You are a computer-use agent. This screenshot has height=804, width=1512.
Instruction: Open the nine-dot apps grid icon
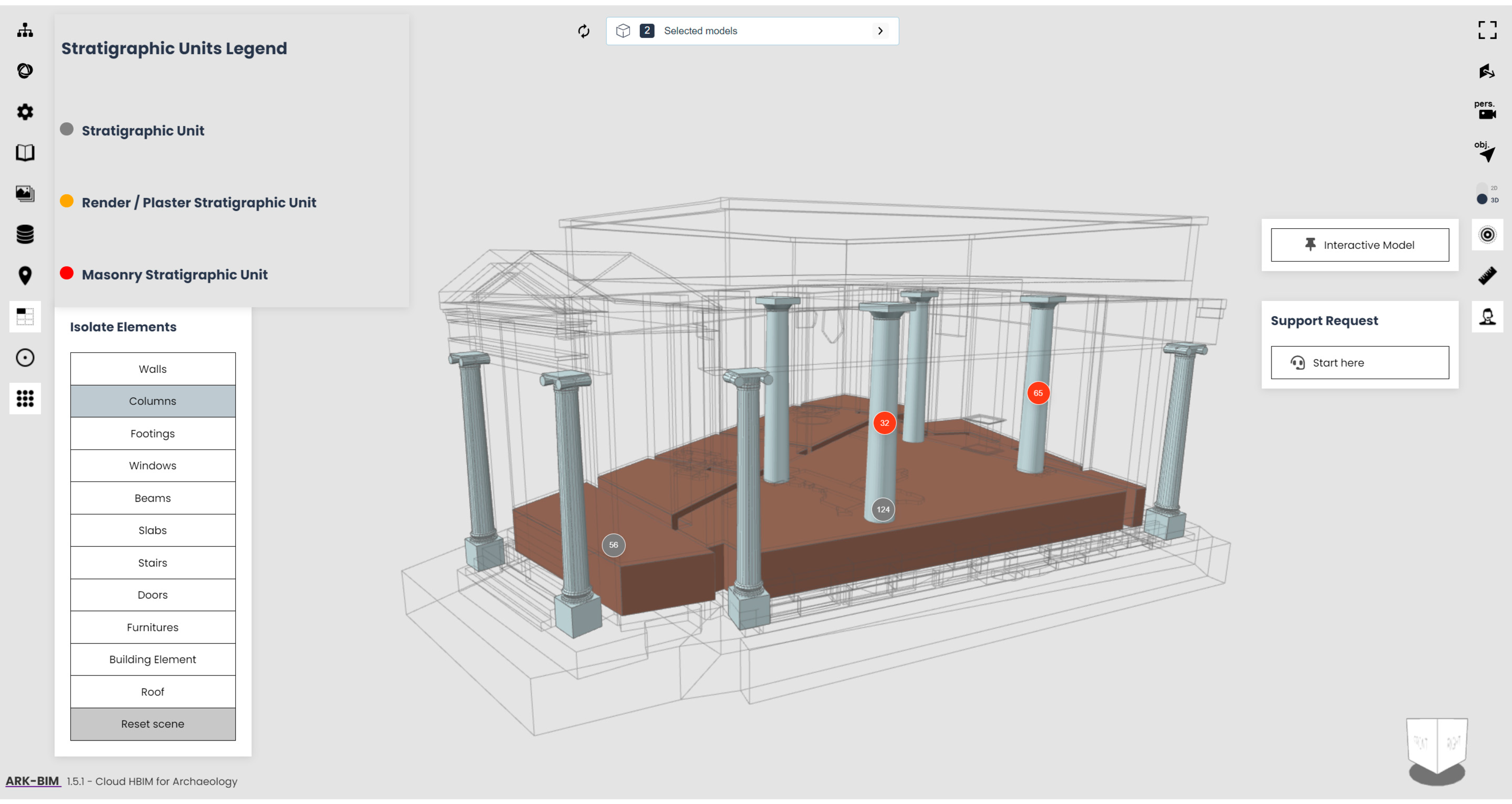coord(25,399)
